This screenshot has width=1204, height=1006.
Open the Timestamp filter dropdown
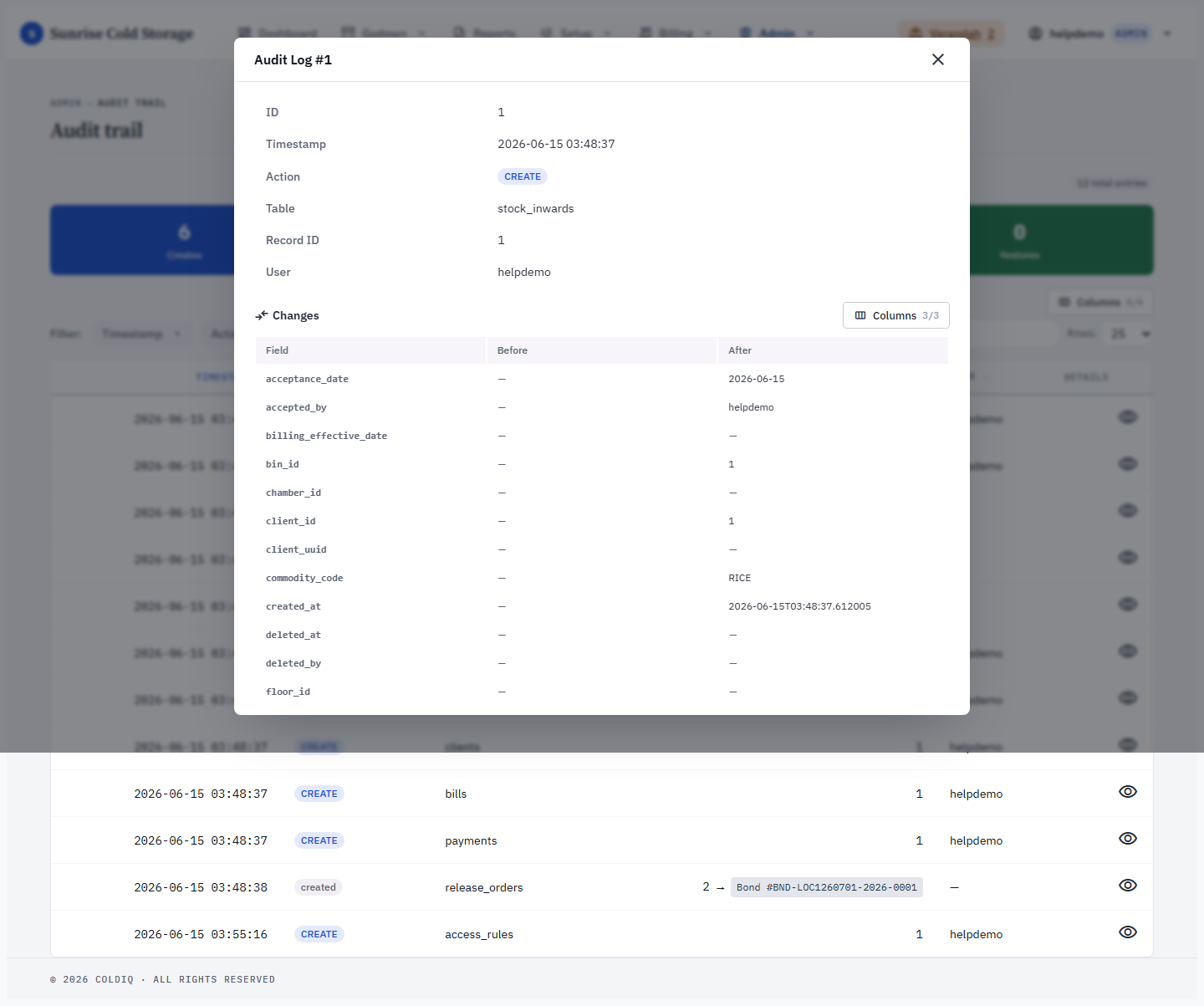click(x=141, y=334)
